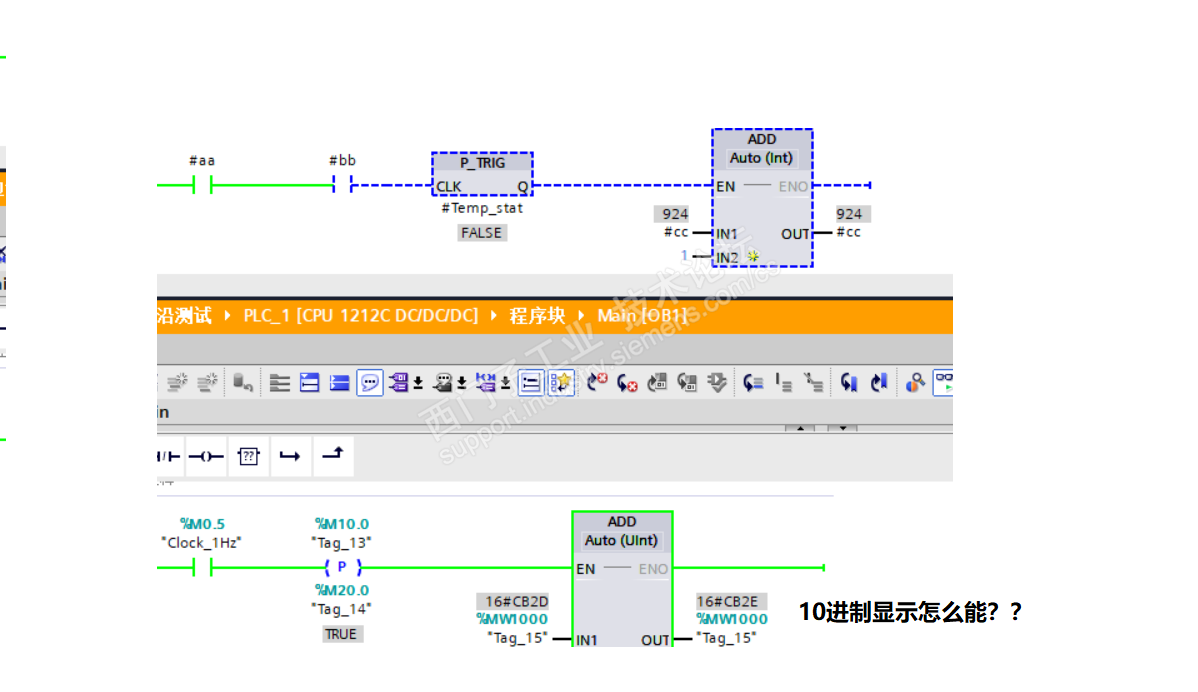Click the indented lines toolbar icon

coord(783,383)
